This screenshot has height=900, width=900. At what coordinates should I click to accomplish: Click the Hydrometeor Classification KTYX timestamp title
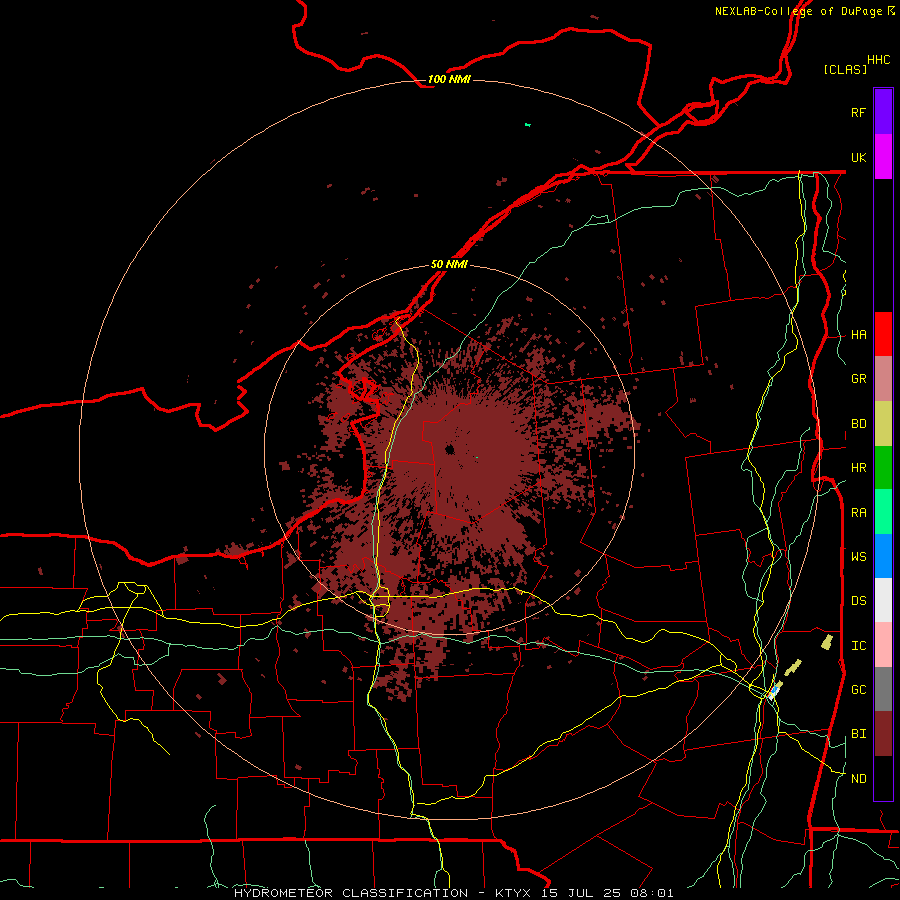click(453, 893)
